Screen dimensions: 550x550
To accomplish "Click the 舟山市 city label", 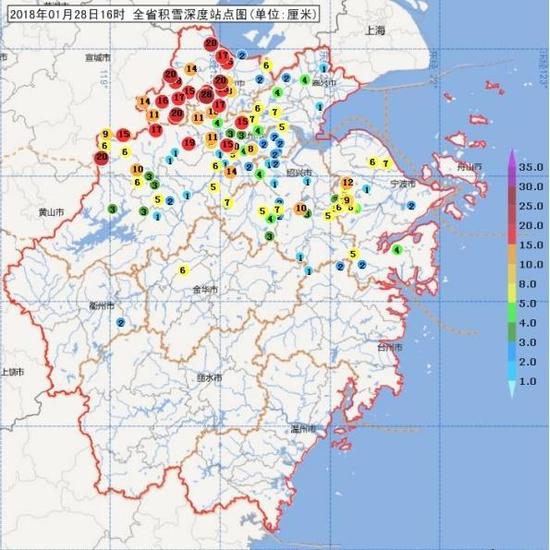I will point(470,167).
